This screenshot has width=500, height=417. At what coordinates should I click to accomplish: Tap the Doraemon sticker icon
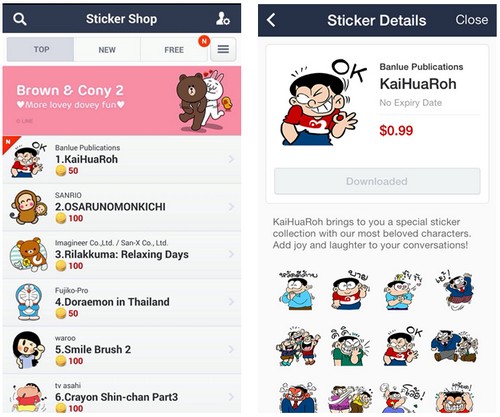[x=29, y=302]
